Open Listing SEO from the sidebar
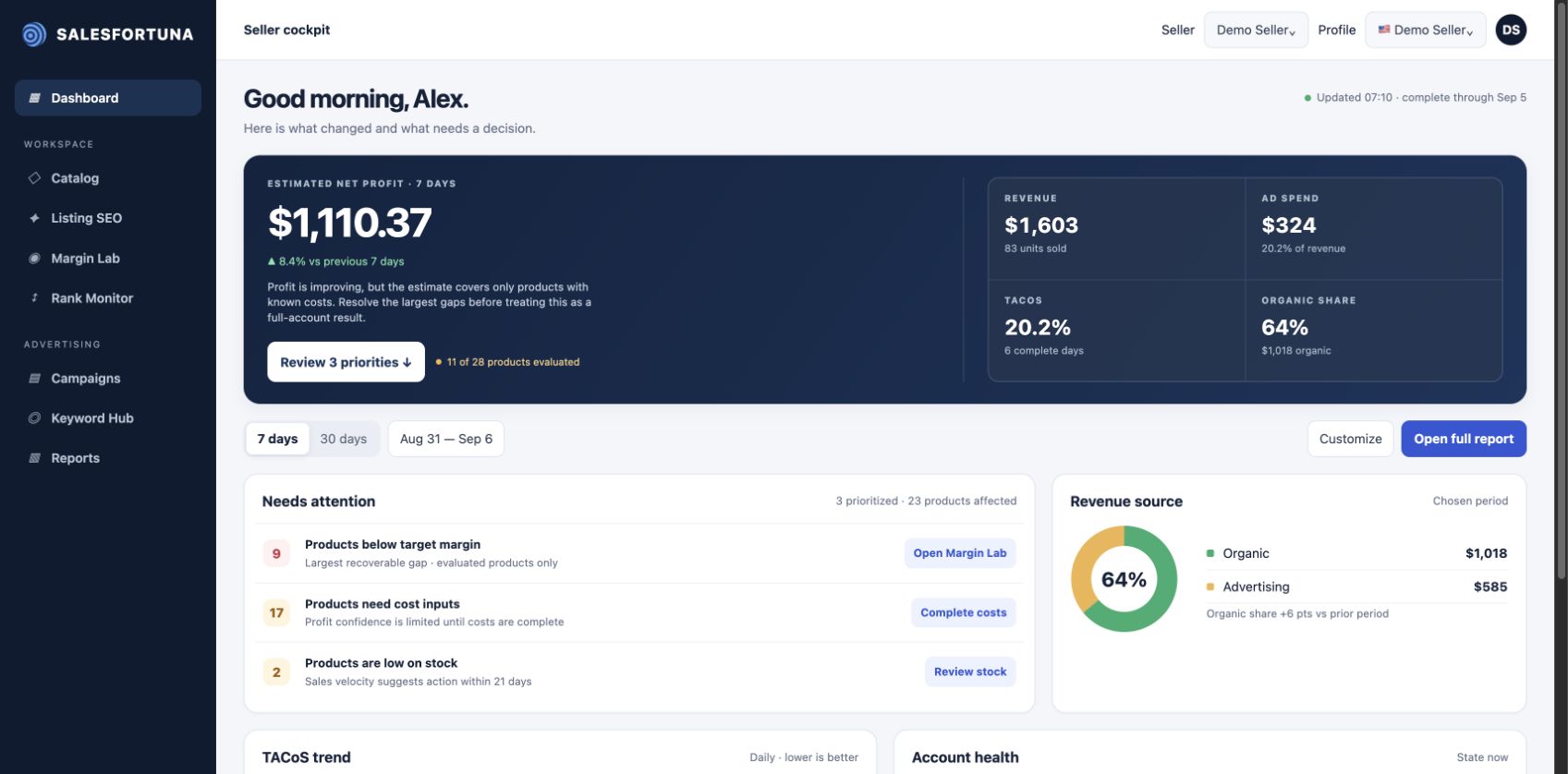Image resolution: width=1568 pixels, height=774 pixels. (x=108, y=218)
